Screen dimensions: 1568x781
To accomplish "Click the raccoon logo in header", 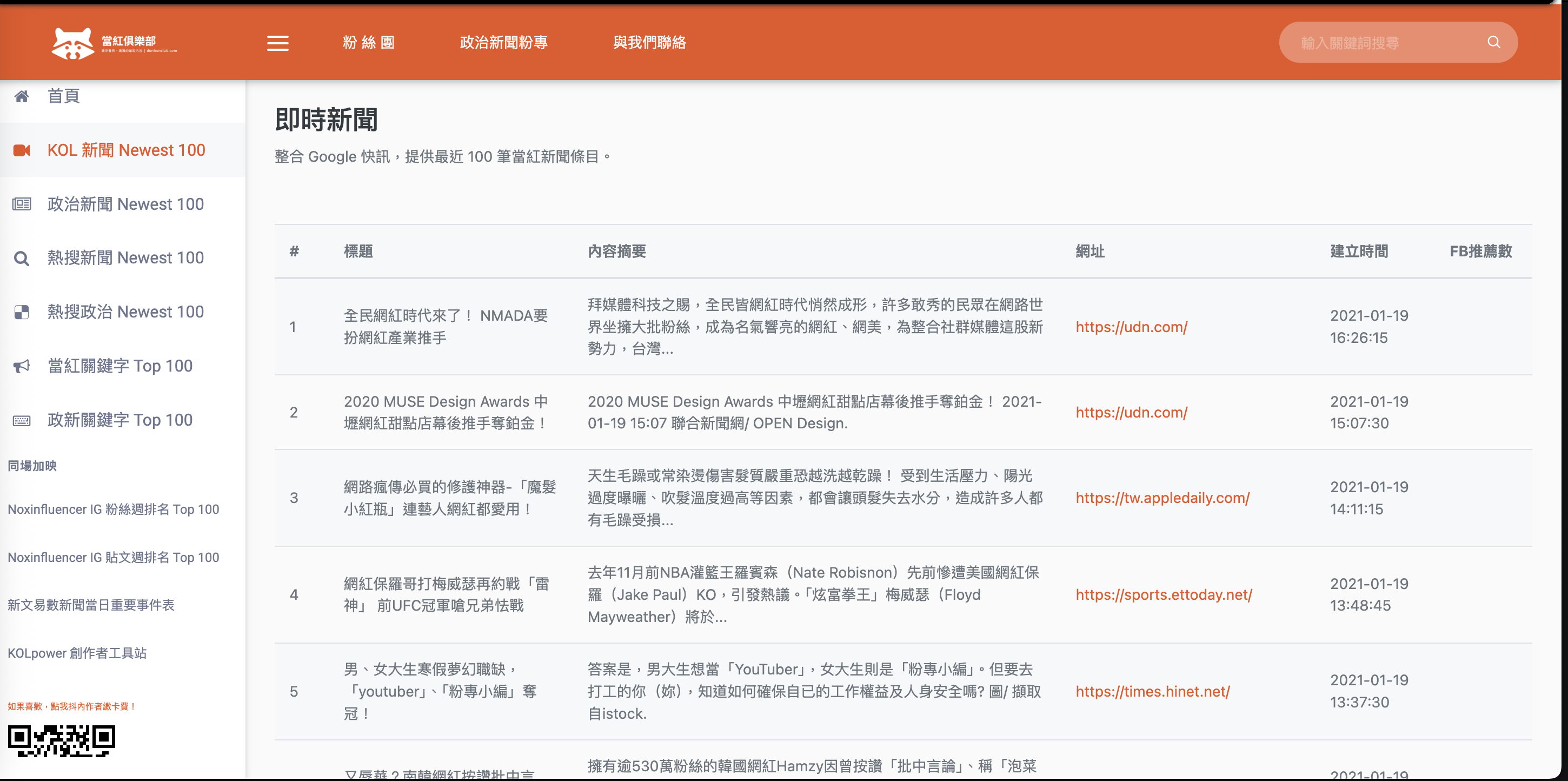I will pos(73,43).
